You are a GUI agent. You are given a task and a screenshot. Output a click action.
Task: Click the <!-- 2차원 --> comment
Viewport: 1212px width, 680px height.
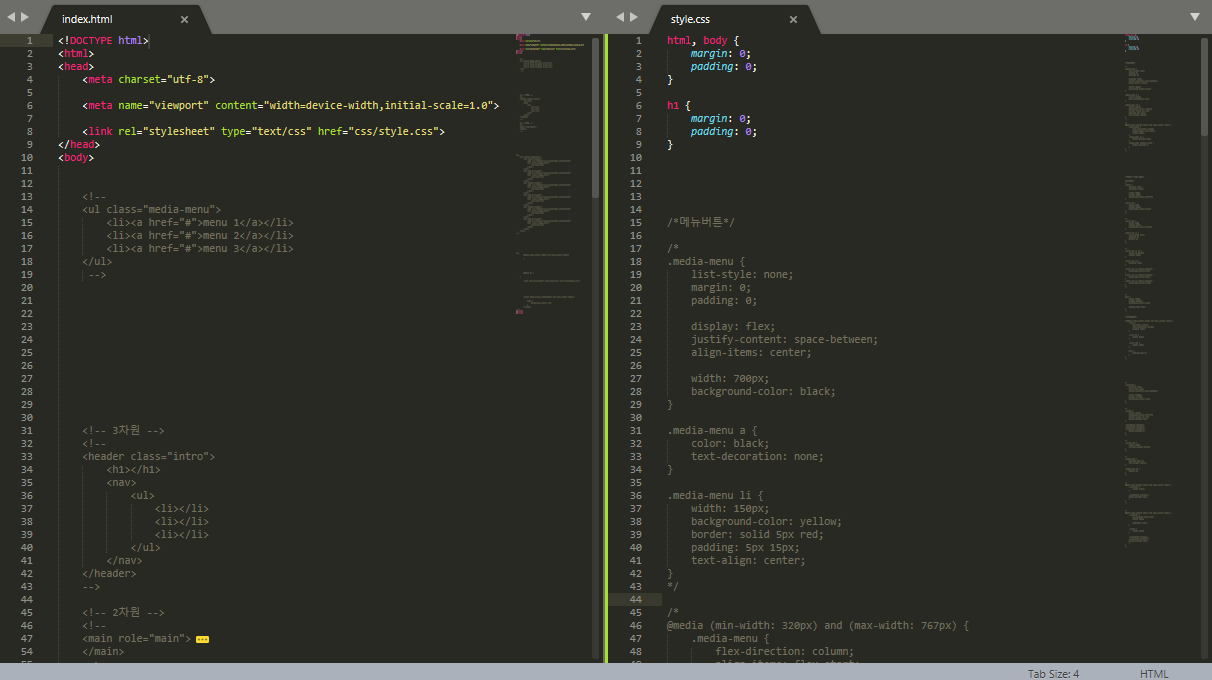point(124,613)
